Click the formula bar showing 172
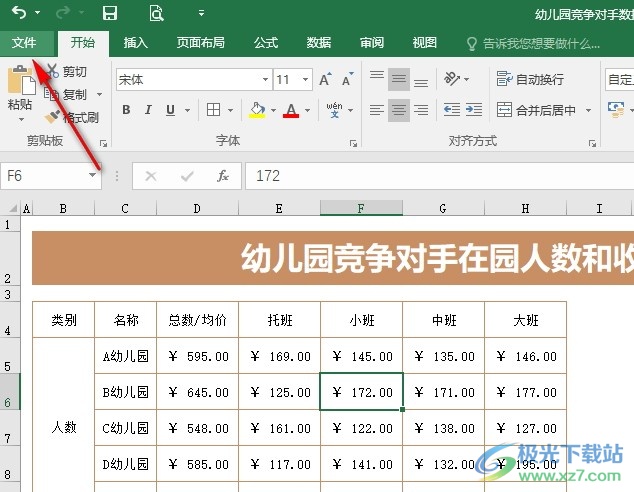 pyautogui.click(x=439, y=176)
